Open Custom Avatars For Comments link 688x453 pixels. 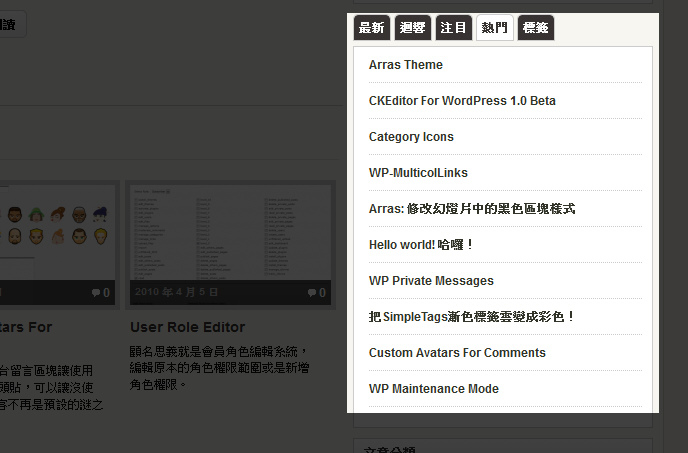(x=457, y=353)
